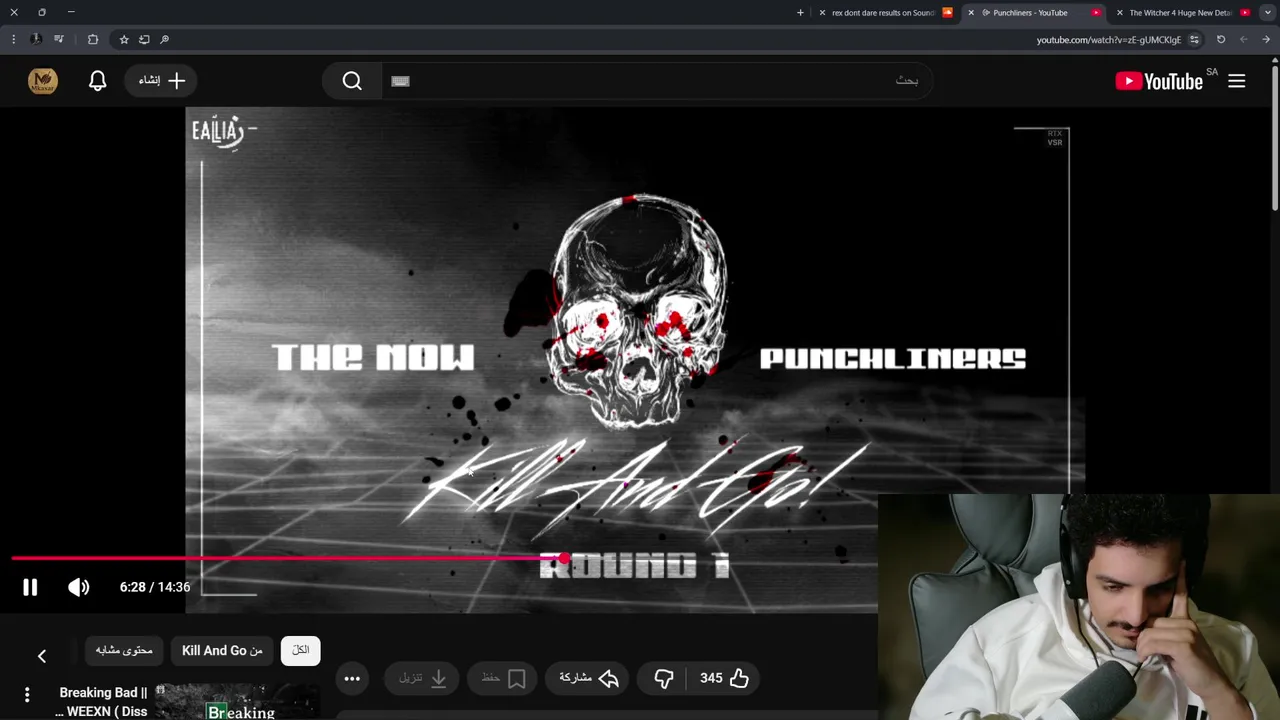Screen dimensions: 1280x720
Task: Open 'Breaking Bad || WEEXN ( Diss' title
Action: 102,702
